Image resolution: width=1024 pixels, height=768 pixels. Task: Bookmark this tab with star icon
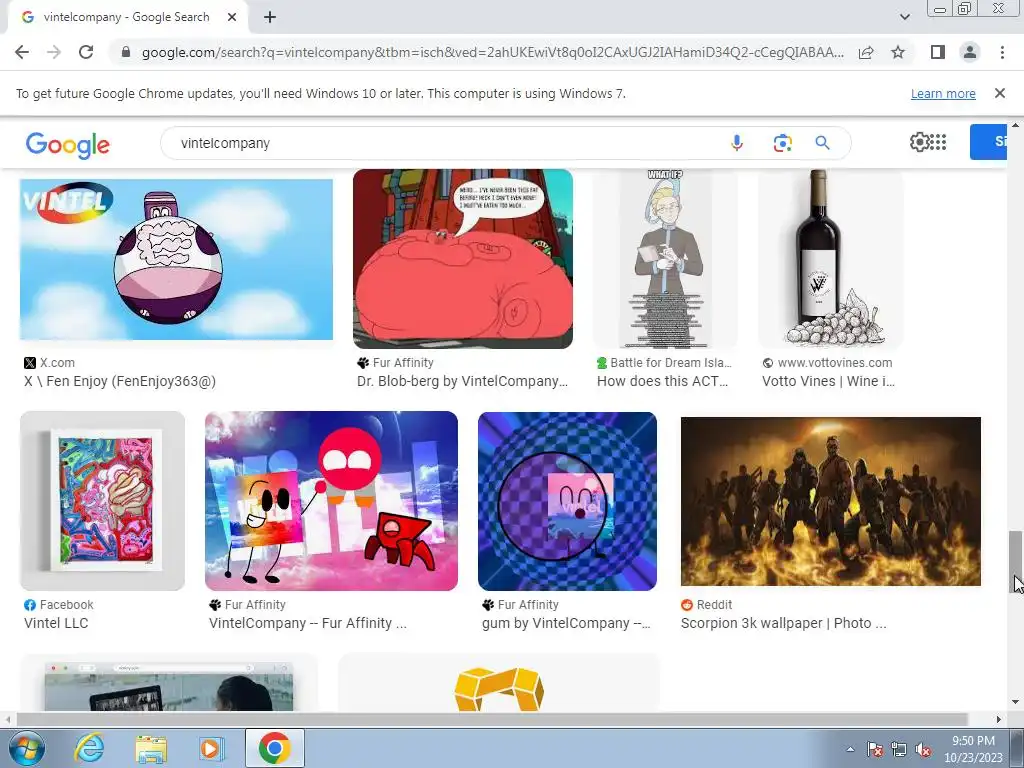898,52
